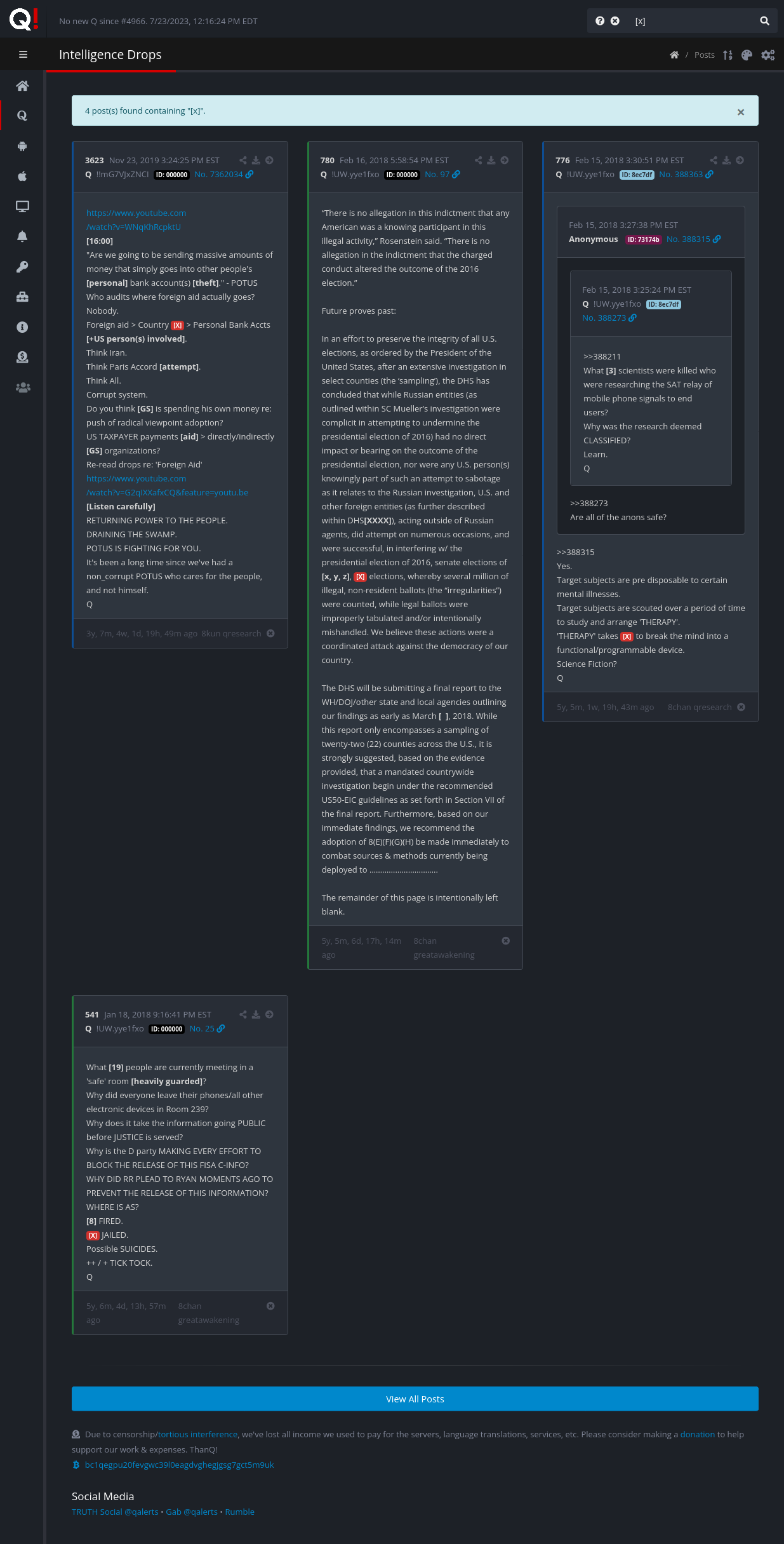Toggle the sidebar hamburger menu
The image size is (784, 1544).
coord(23,55)
